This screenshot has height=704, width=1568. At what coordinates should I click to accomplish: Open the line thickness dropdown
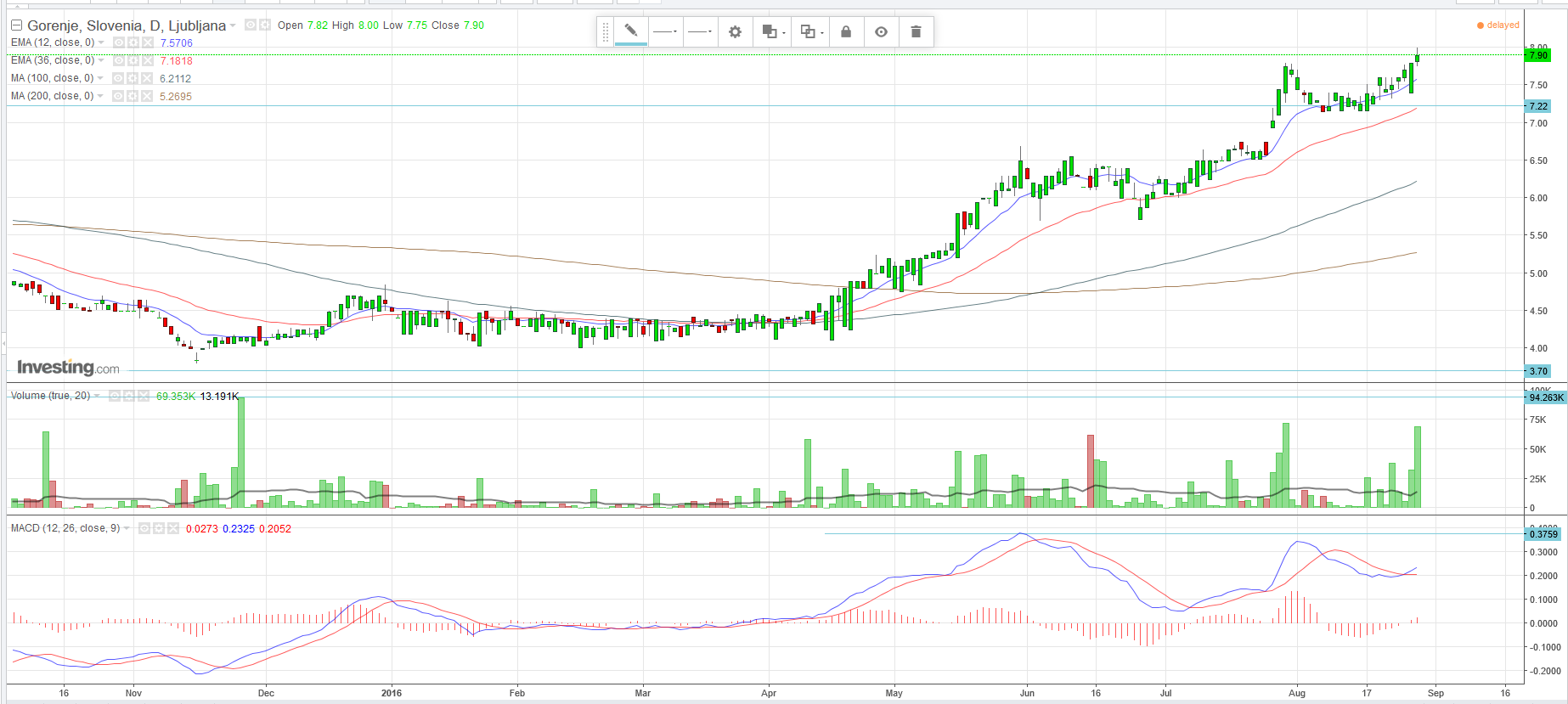click(701, 31)
